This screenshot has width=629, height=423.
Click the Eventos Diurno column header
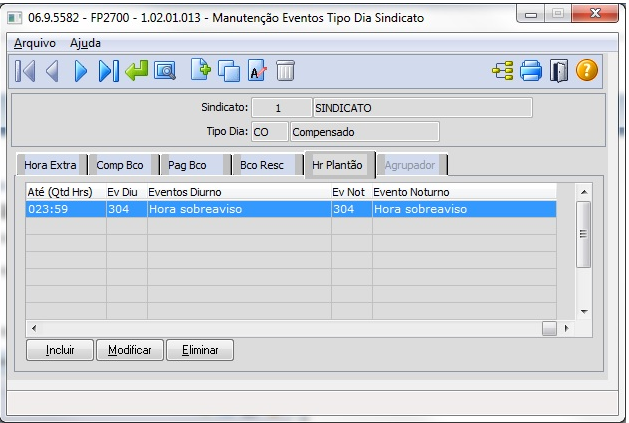pos(239,192)
